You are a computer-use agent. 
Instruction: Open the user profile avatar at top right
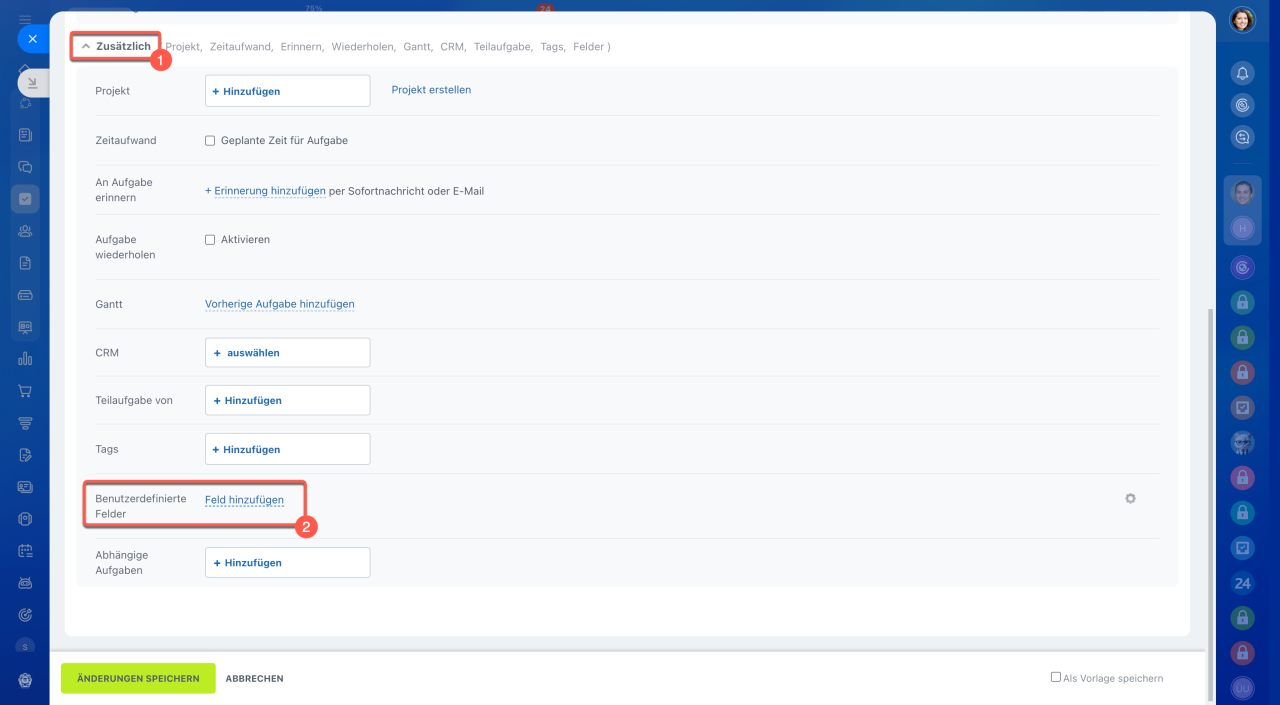pyautogui.click(x=1242, y=20)
